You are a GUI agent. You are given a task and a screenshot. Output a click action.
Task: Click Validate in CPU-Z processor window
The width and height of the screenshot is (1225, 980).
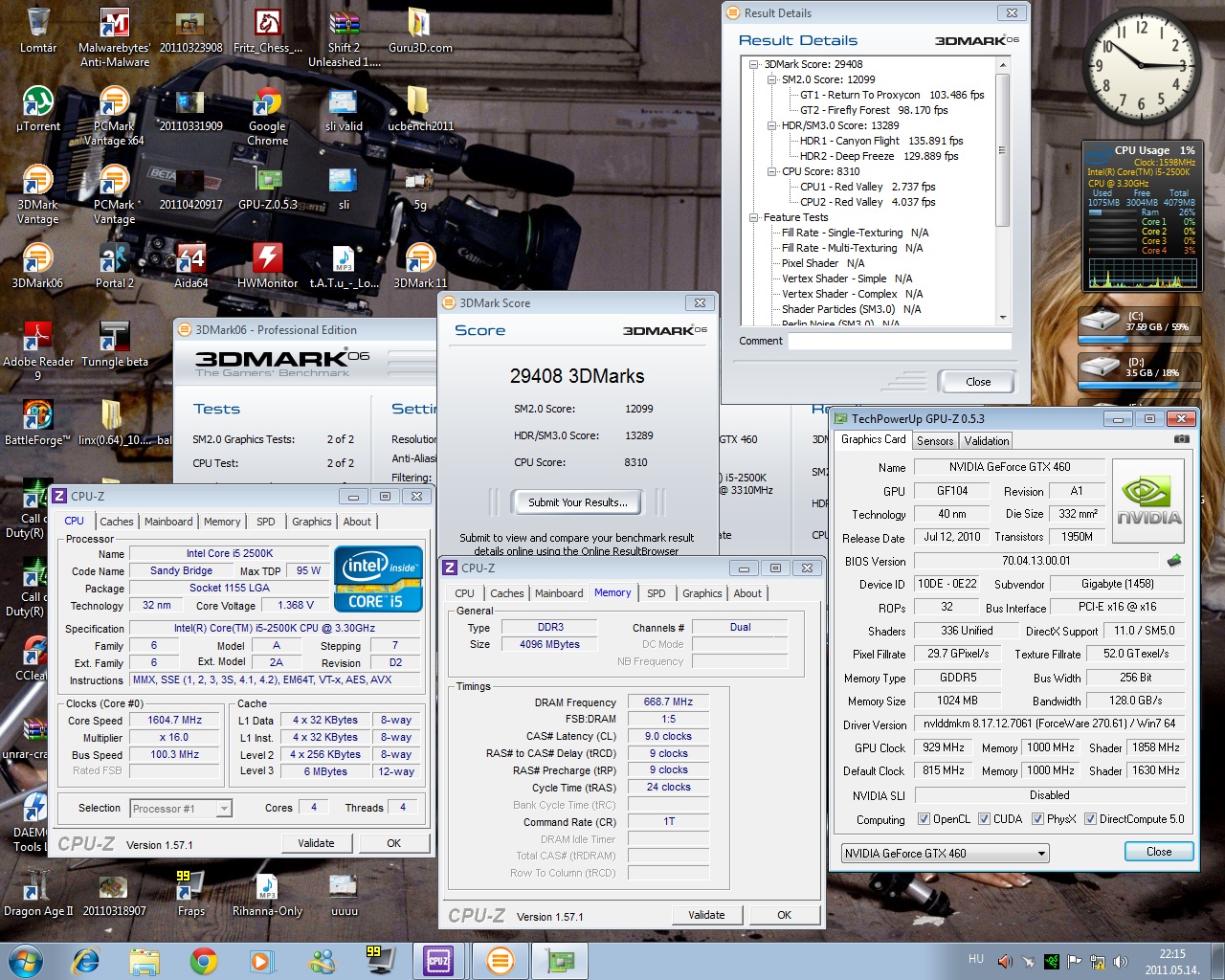[x=316, y=843]
